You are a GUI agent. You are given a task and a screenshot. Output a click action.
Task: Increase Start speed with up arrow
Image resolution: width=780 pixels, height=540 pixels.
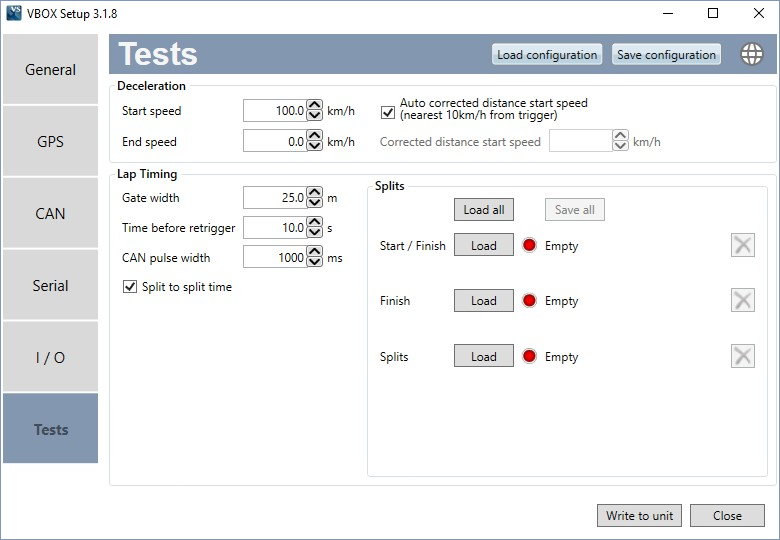(x=314, y=105)
